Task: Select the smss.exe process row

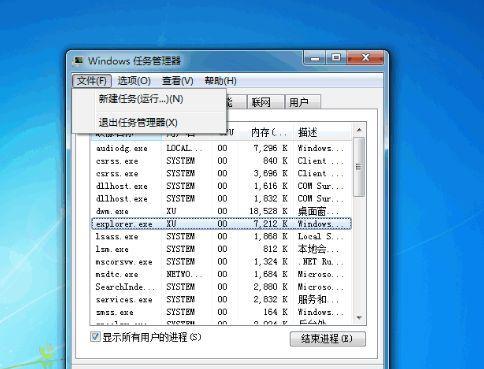Action: (x=221, y=312)
